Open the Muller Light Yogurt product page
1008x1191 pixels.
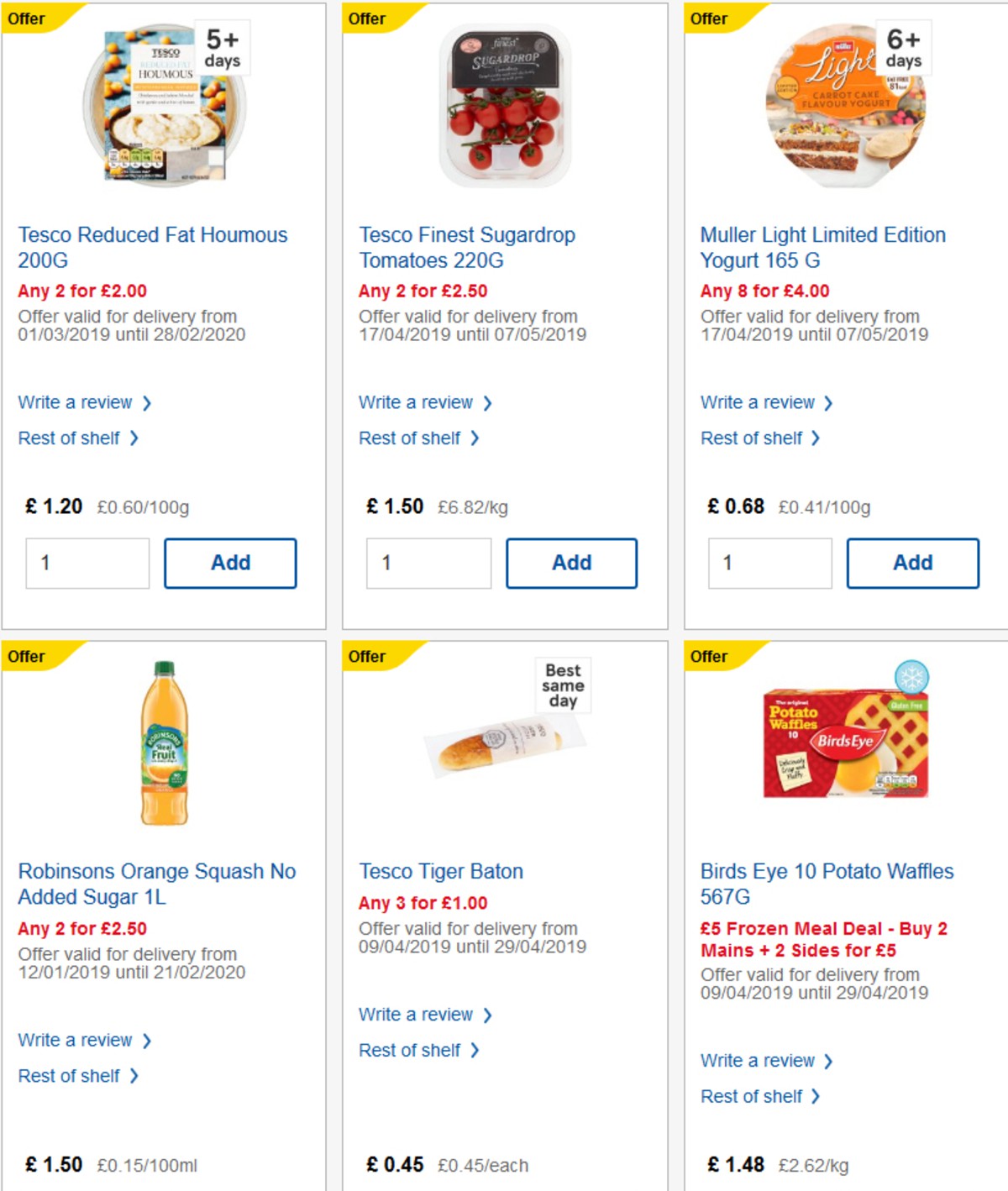(x=822, y=248)
